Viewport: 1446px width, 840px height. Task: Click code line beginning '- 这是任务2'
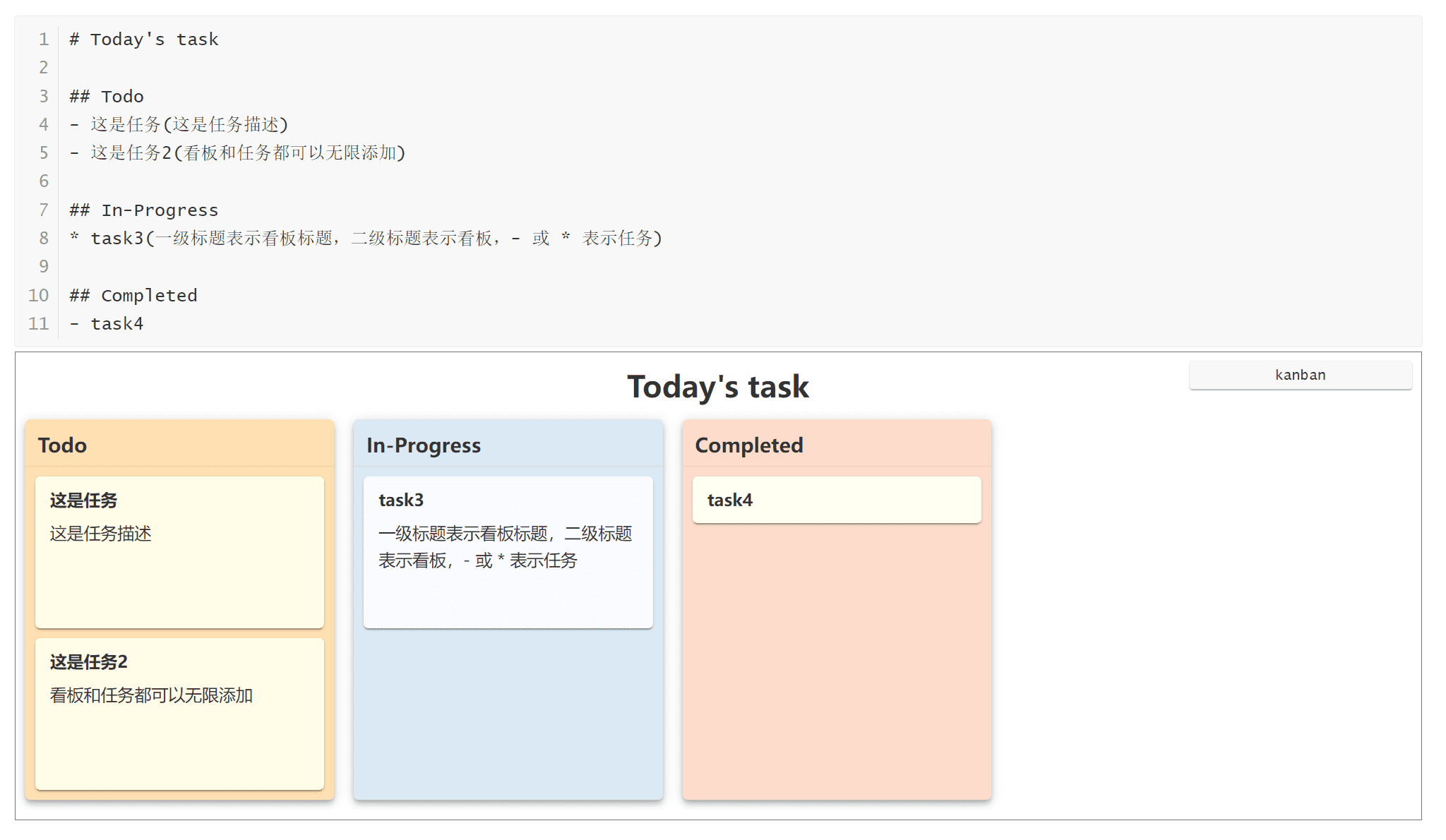click(x=238, y=153)
